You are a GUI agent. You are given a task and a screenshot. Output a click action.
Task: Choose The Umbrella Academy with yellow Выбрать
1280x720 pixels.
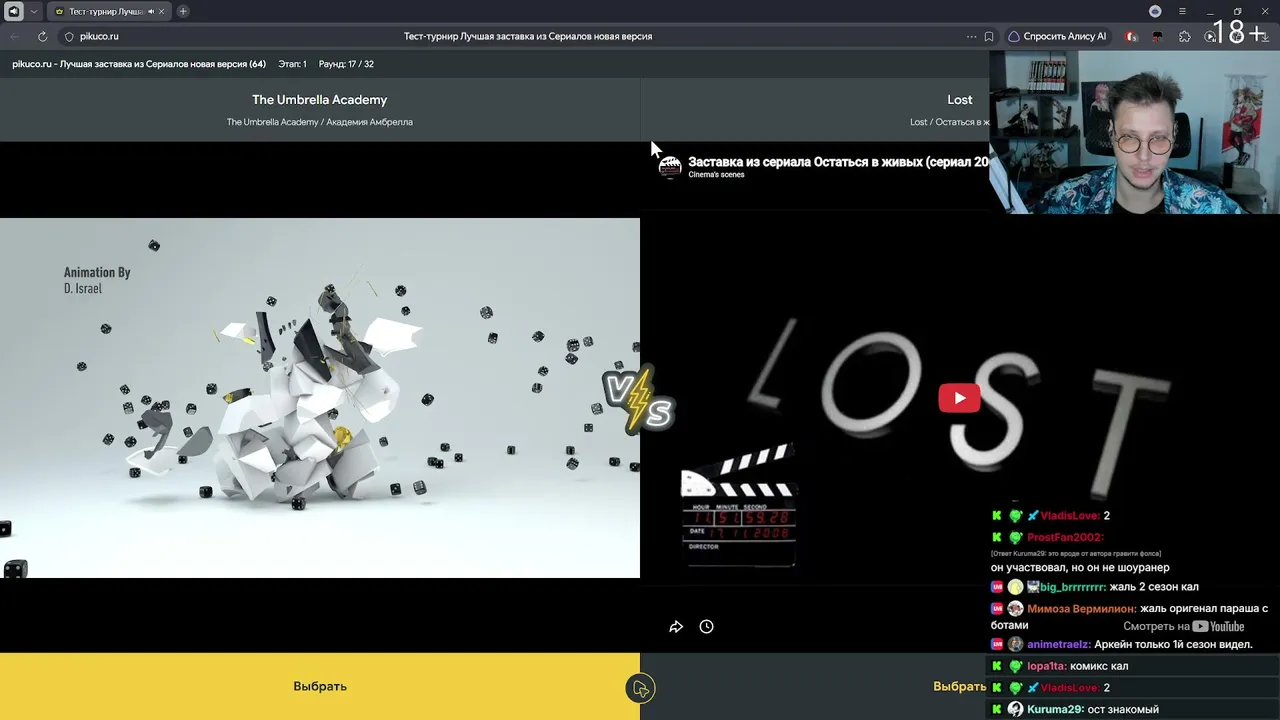[320, 686]
